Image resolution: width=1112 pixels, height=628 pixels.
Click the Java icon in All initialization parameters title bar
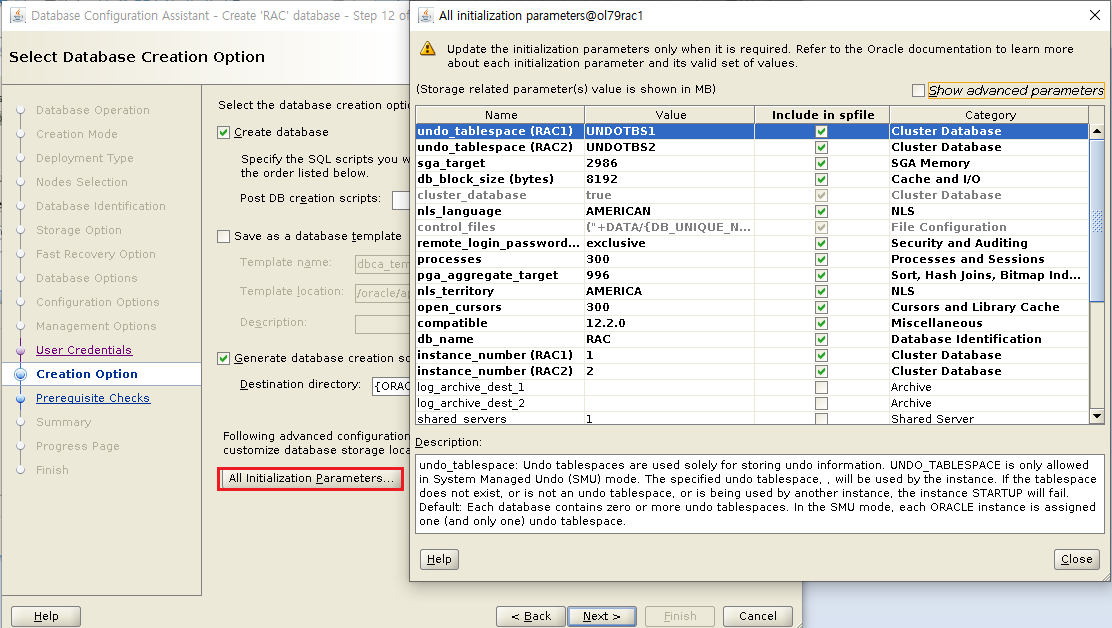pyautogui.click(x=426, y=15)
